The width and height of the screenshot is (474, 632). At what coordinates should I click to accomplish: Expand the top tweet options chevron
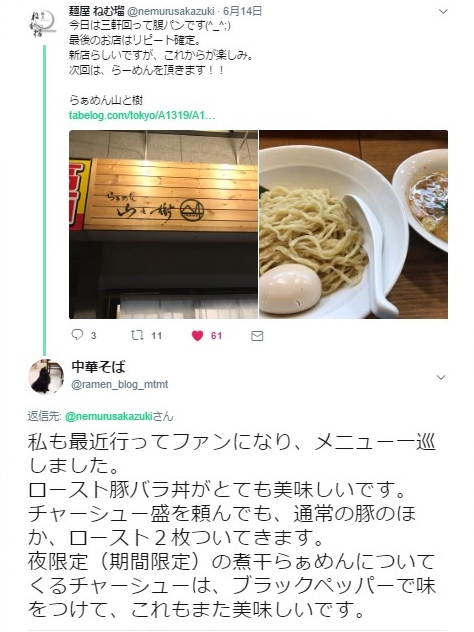click(443, 11)
